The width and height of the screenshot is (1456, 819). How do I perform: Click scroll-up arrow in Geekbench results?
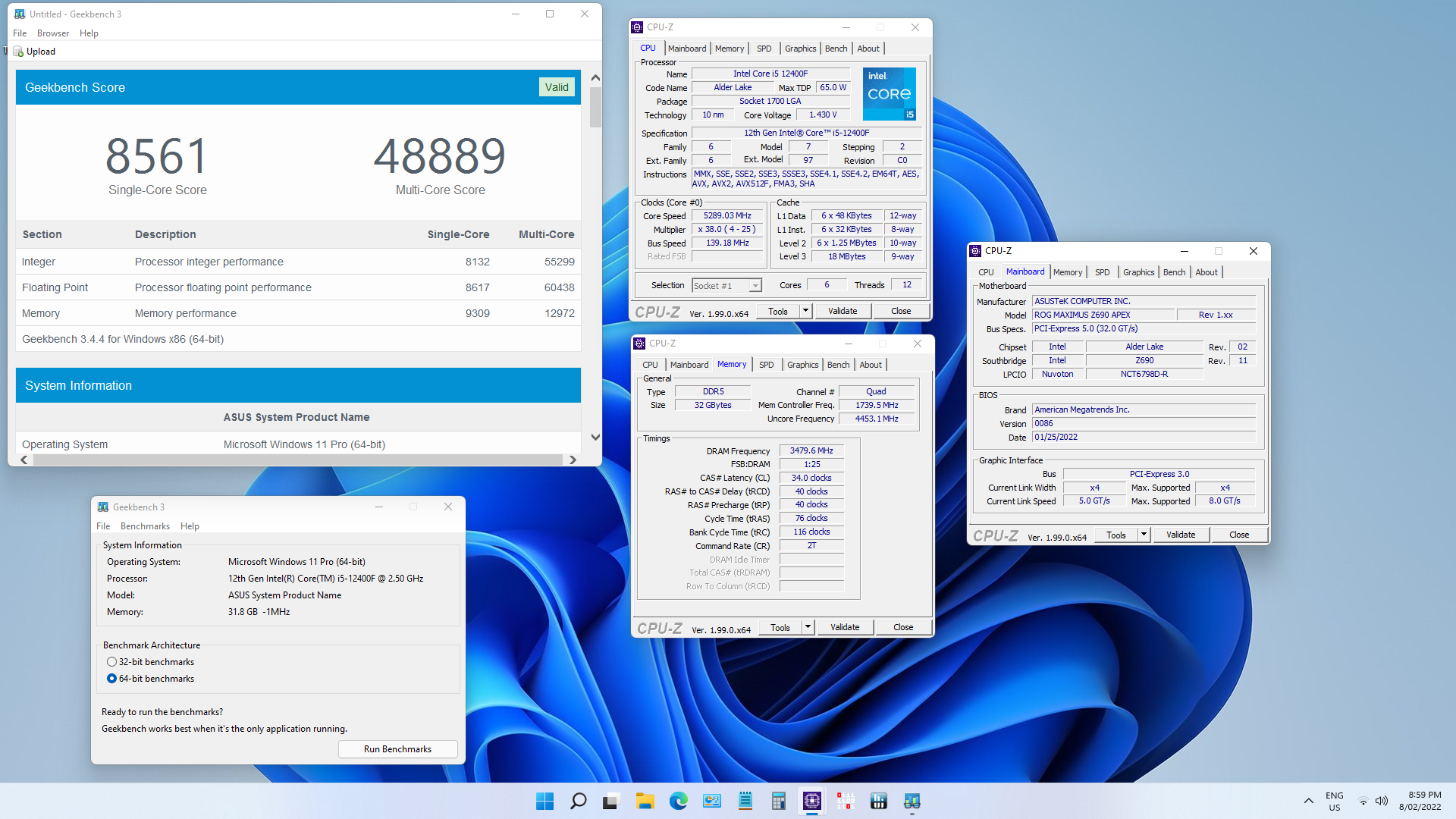(x=595, y=78)
